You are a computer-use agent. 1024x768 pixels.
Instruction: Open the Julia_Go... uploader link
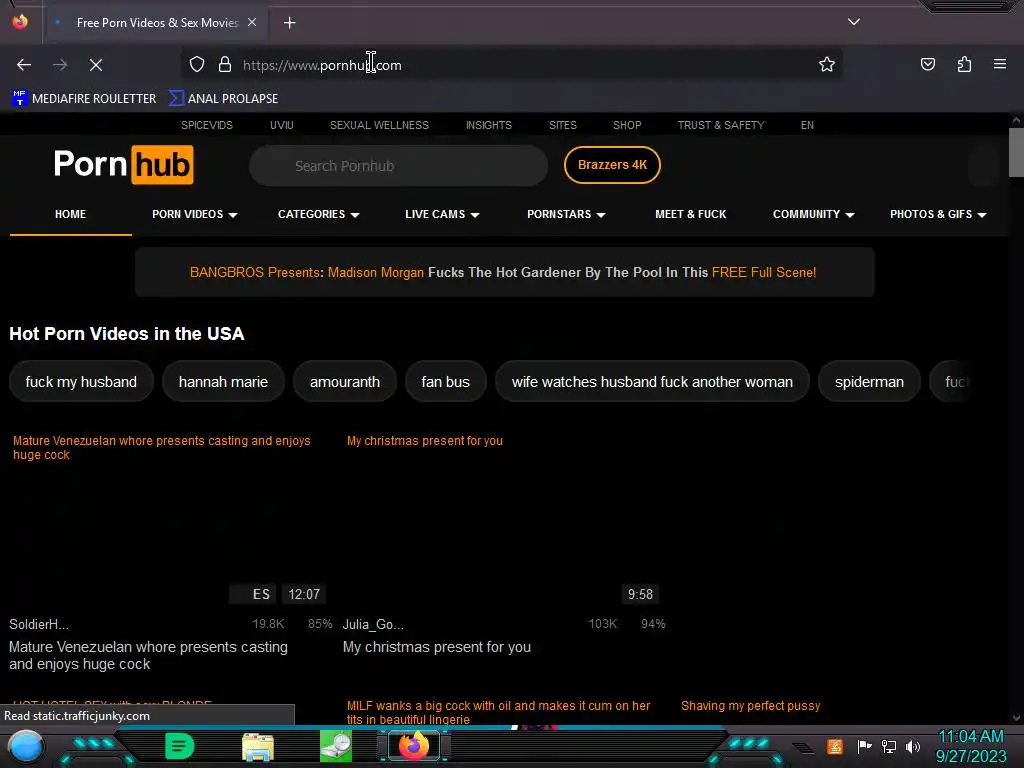point(373,624)
